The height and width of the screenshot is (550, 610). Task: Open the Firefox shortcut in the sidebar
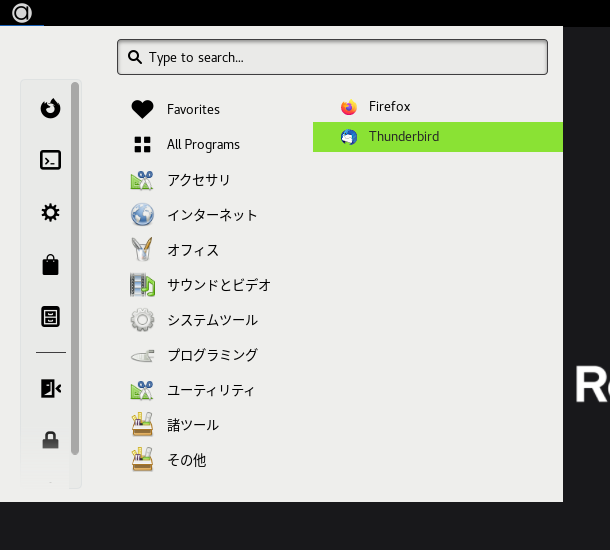click(51, 108)
